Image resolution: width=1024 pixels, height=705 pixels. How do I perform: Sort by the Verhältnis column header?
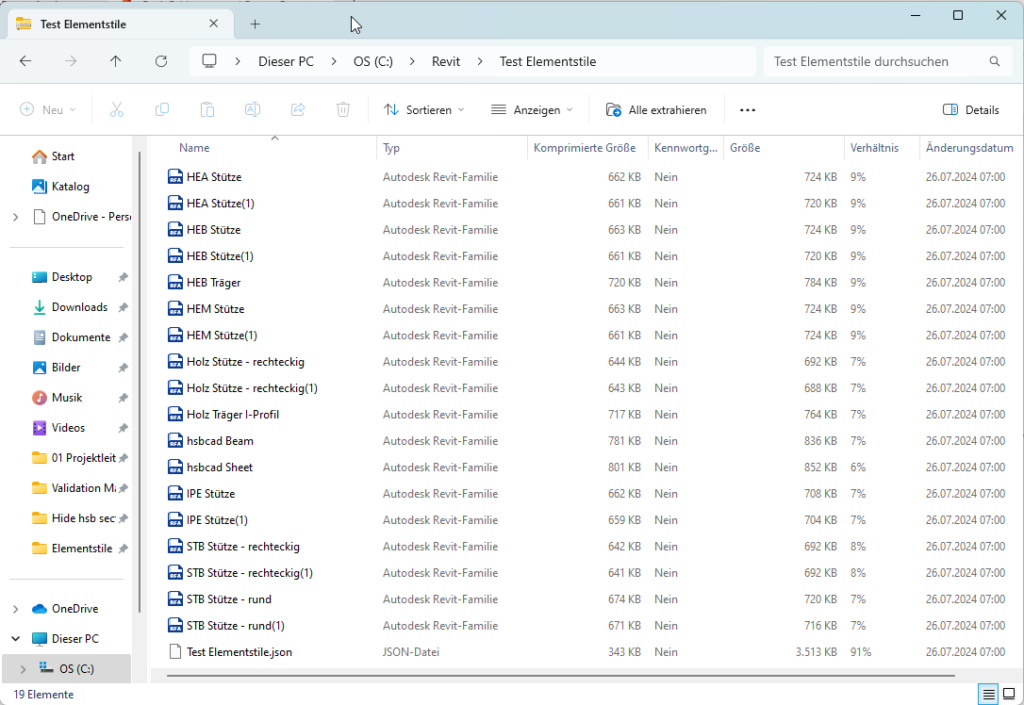(874, 148)
